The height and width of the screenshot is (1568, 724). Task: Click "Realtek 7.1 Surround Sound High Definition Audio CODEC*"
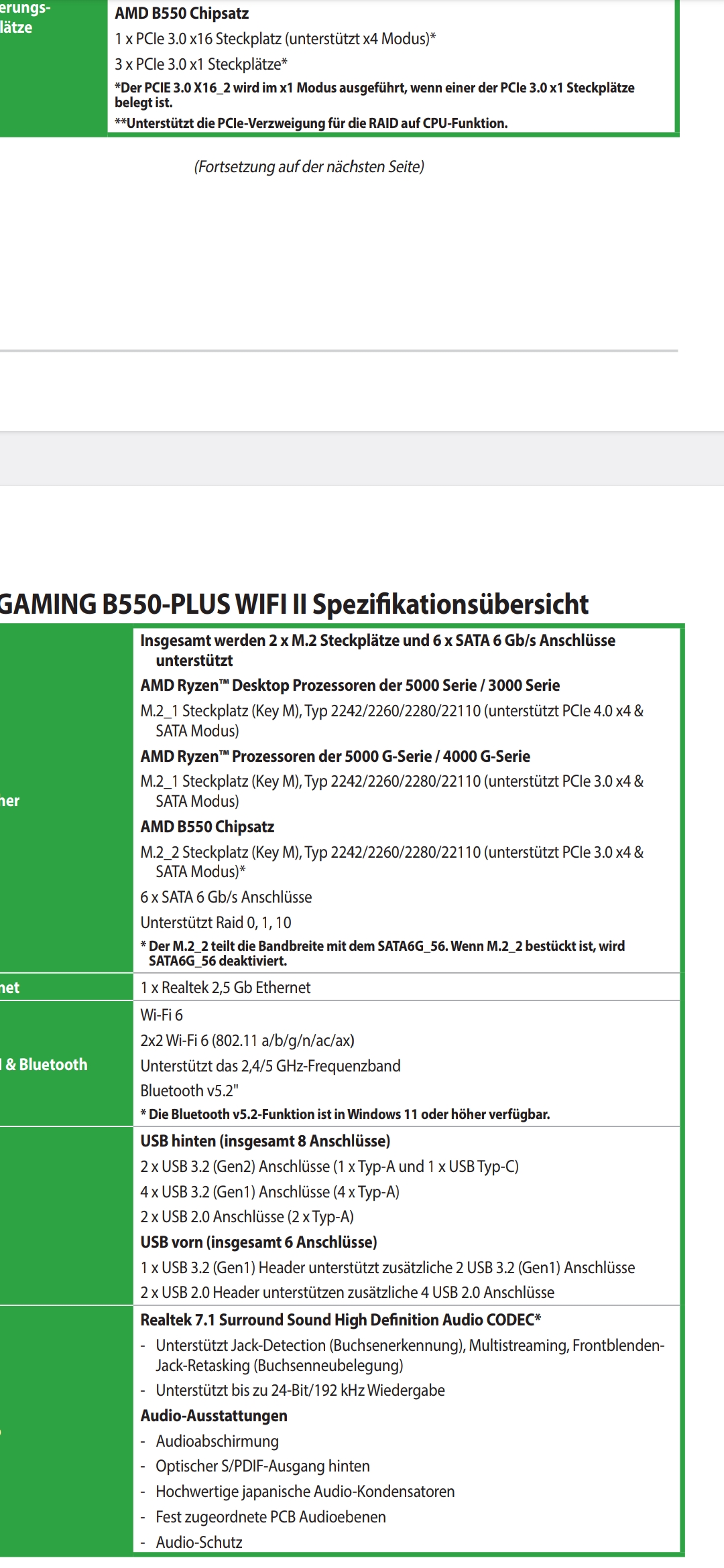pos(341,1320)
